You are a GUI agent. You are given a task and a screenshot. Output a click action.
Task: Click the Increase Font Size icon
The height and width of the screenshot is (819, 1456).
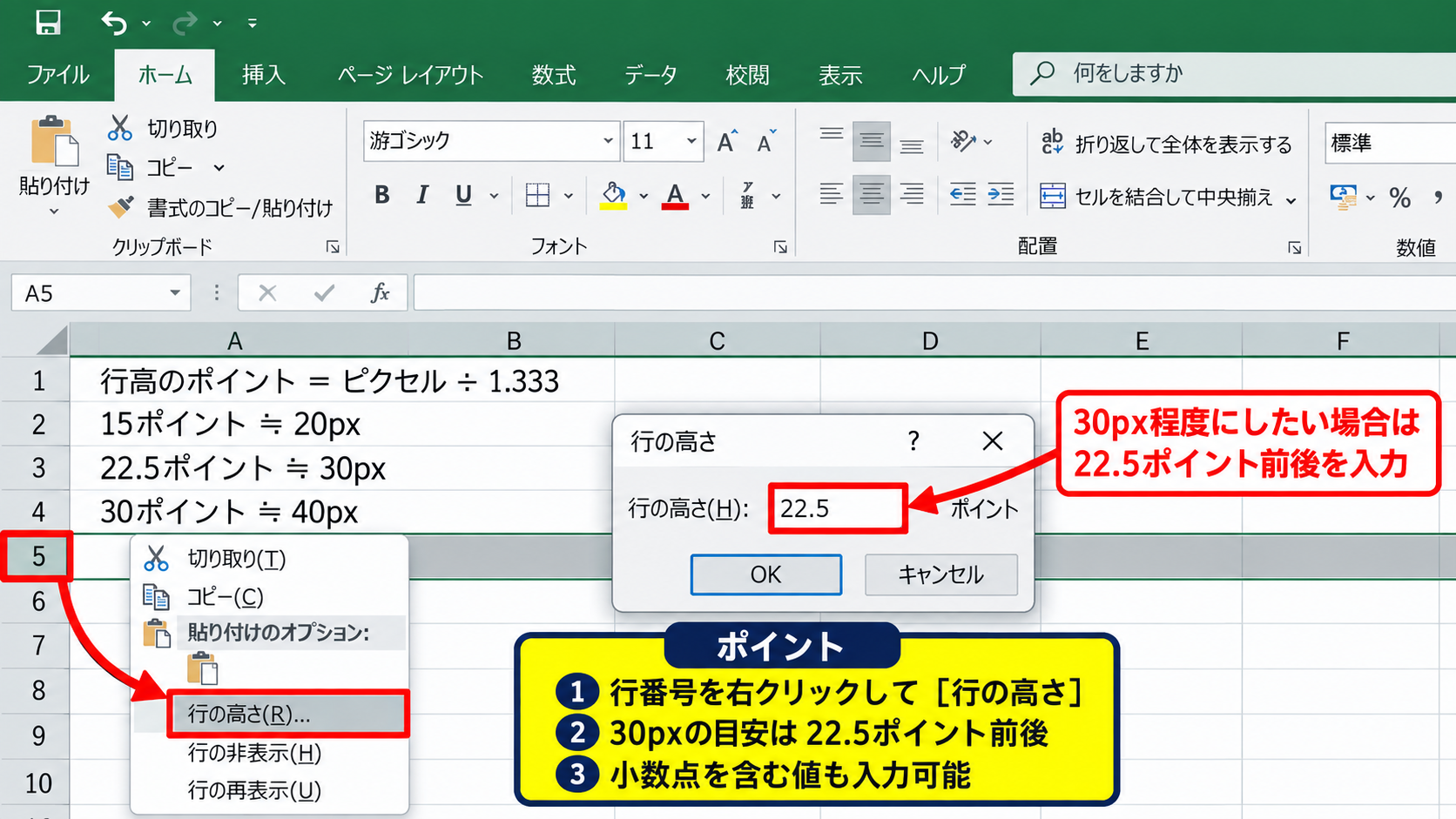coord(727,141)
